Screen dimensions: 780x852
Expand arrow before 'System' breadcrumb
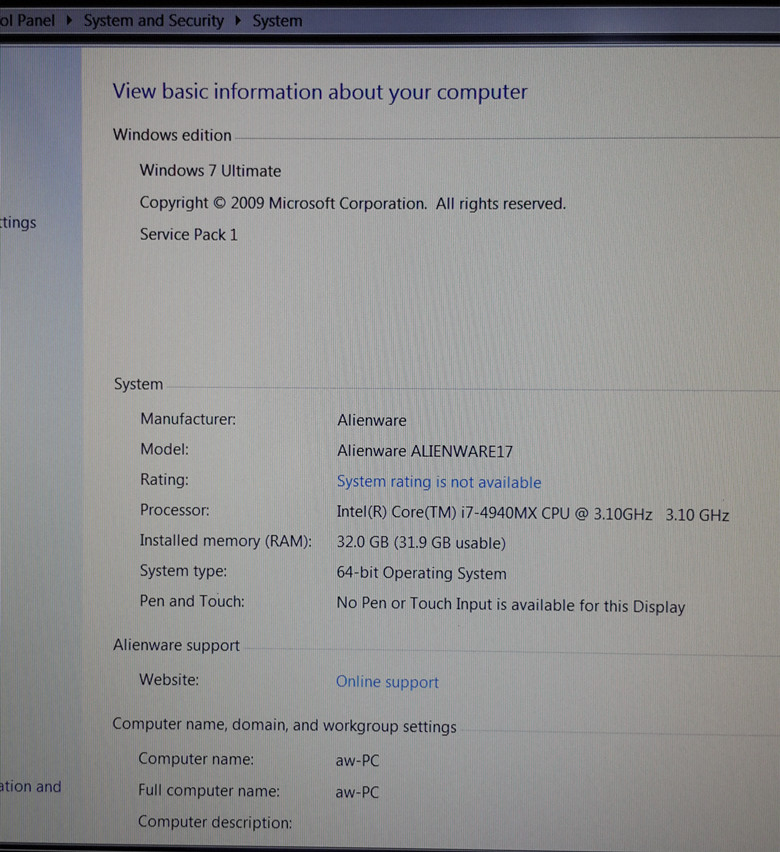pos(238,21)
